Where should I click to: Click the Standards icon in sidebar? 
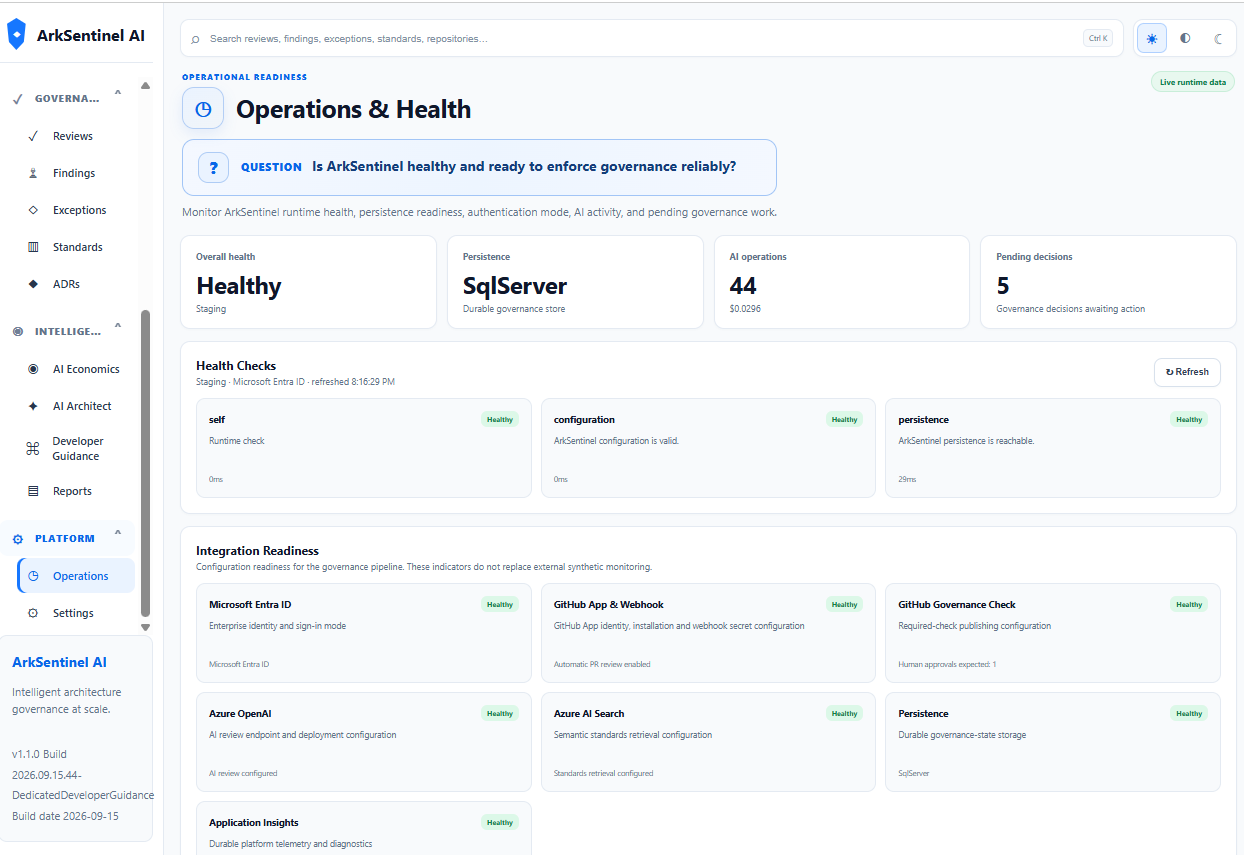pos(33,247)
